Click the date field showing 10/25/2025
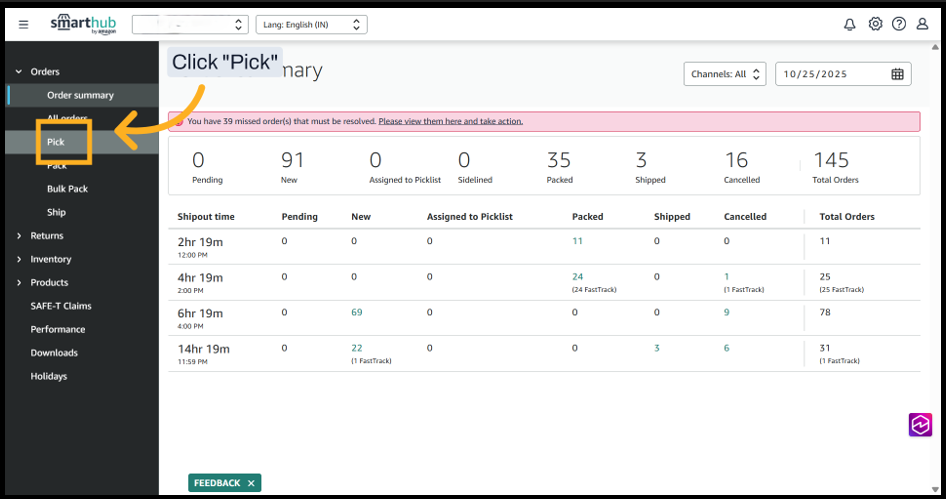Viewport: 946px width, 499px height. [830, 74]
